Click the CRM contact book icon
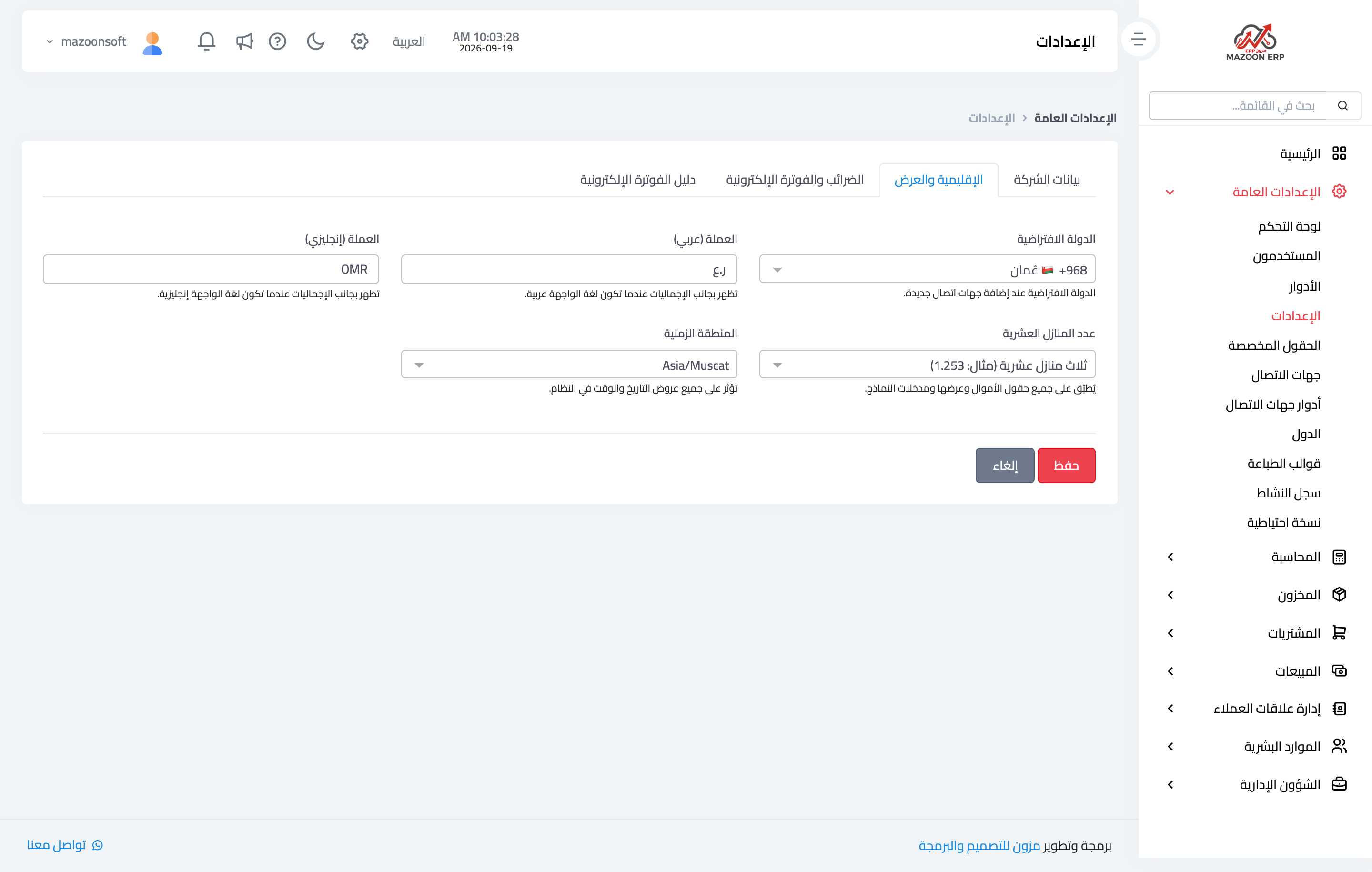This screenshot has width=1372, height=872. point(1339,709)
